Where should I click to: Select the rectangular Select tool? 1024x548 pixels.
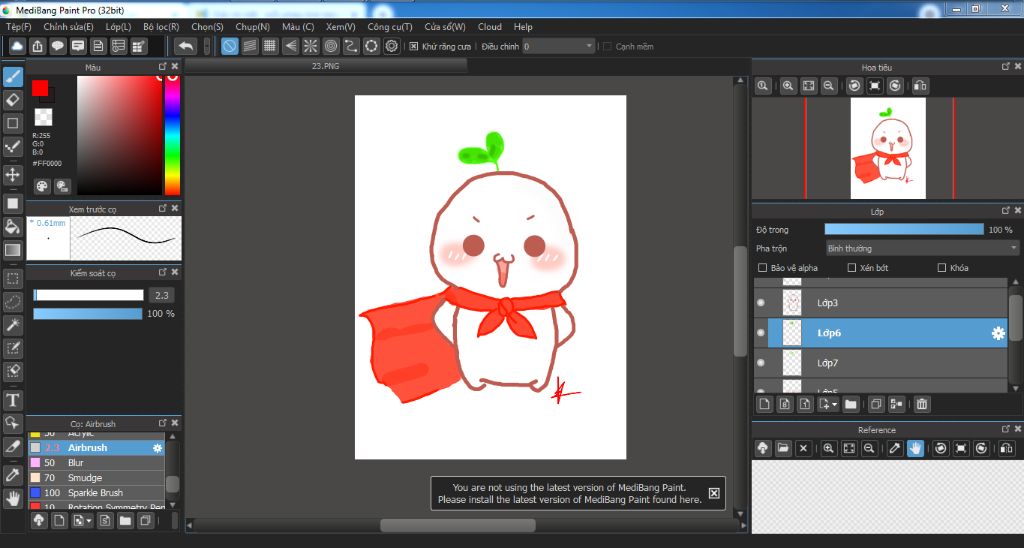click(12, 279)
